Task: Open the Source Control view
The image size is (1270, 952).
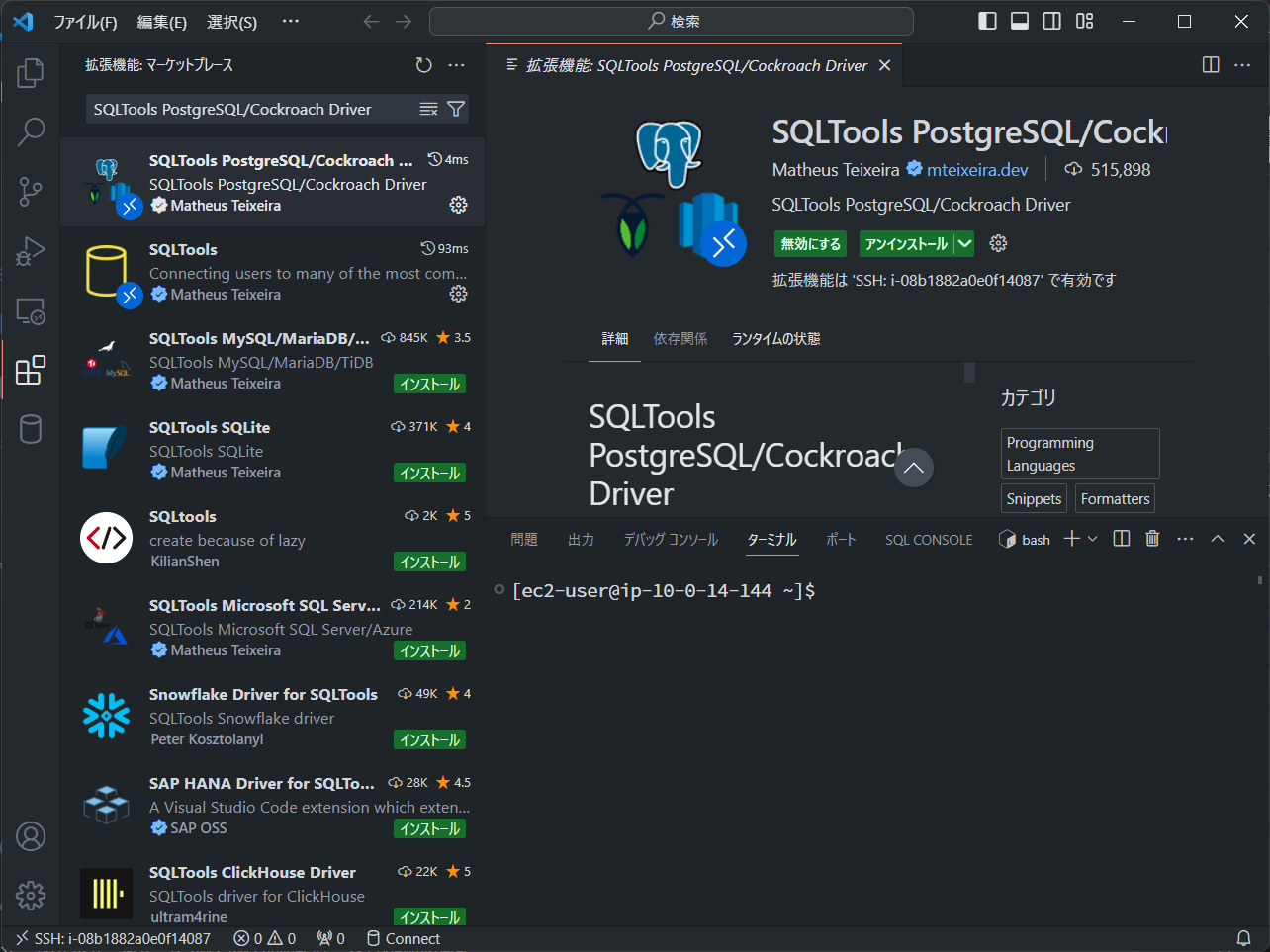Action: pos(31,192)
